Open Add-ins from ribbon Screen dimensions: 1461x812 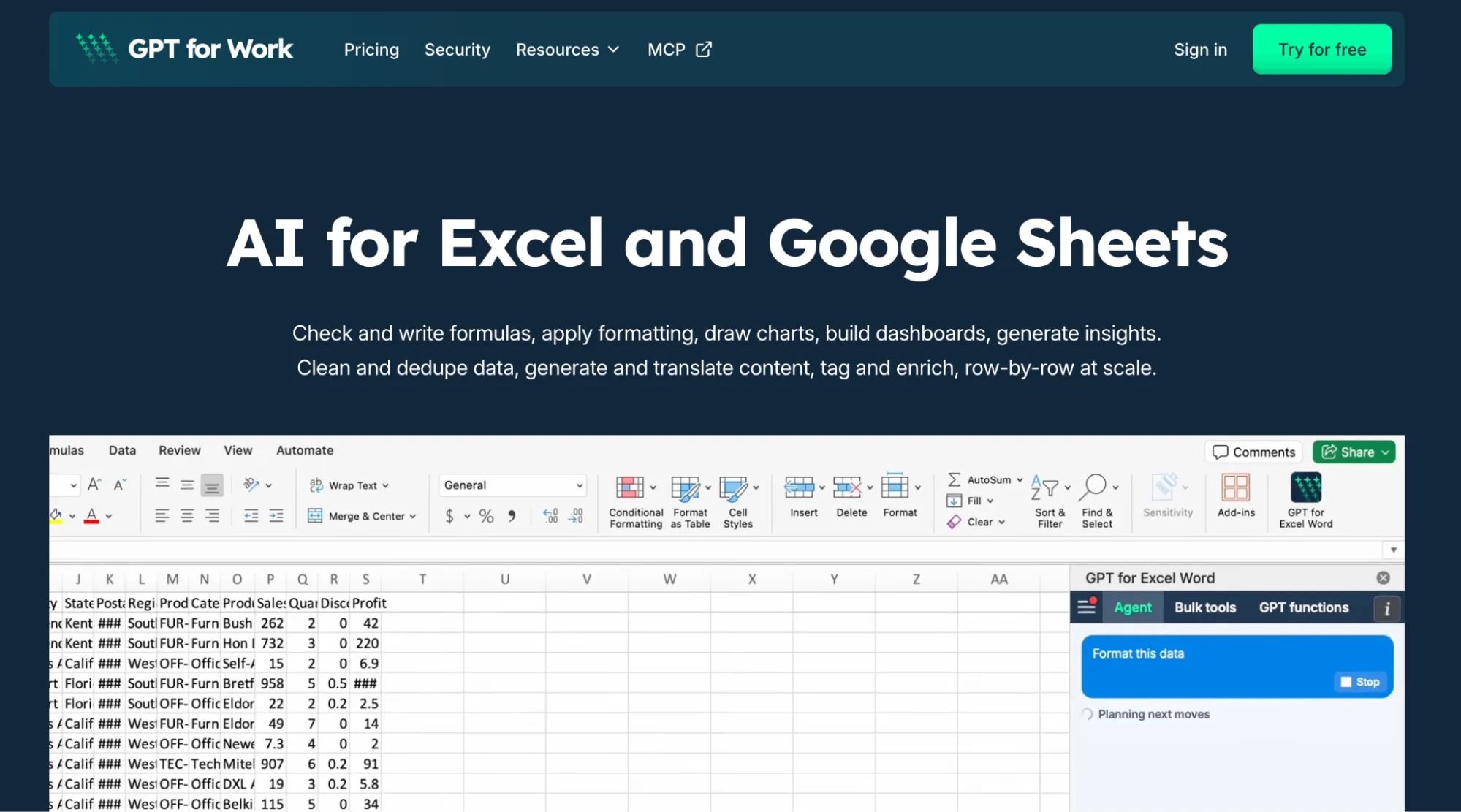1236,496
